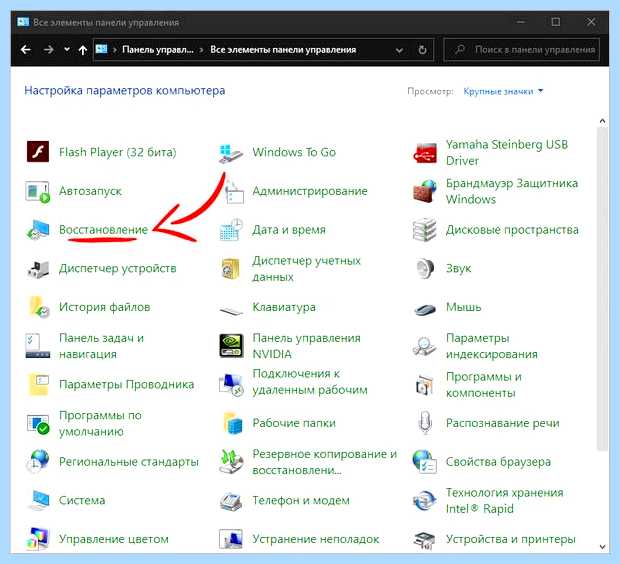Open the Мышь link text
620x564 pixels.
point(463,307)
